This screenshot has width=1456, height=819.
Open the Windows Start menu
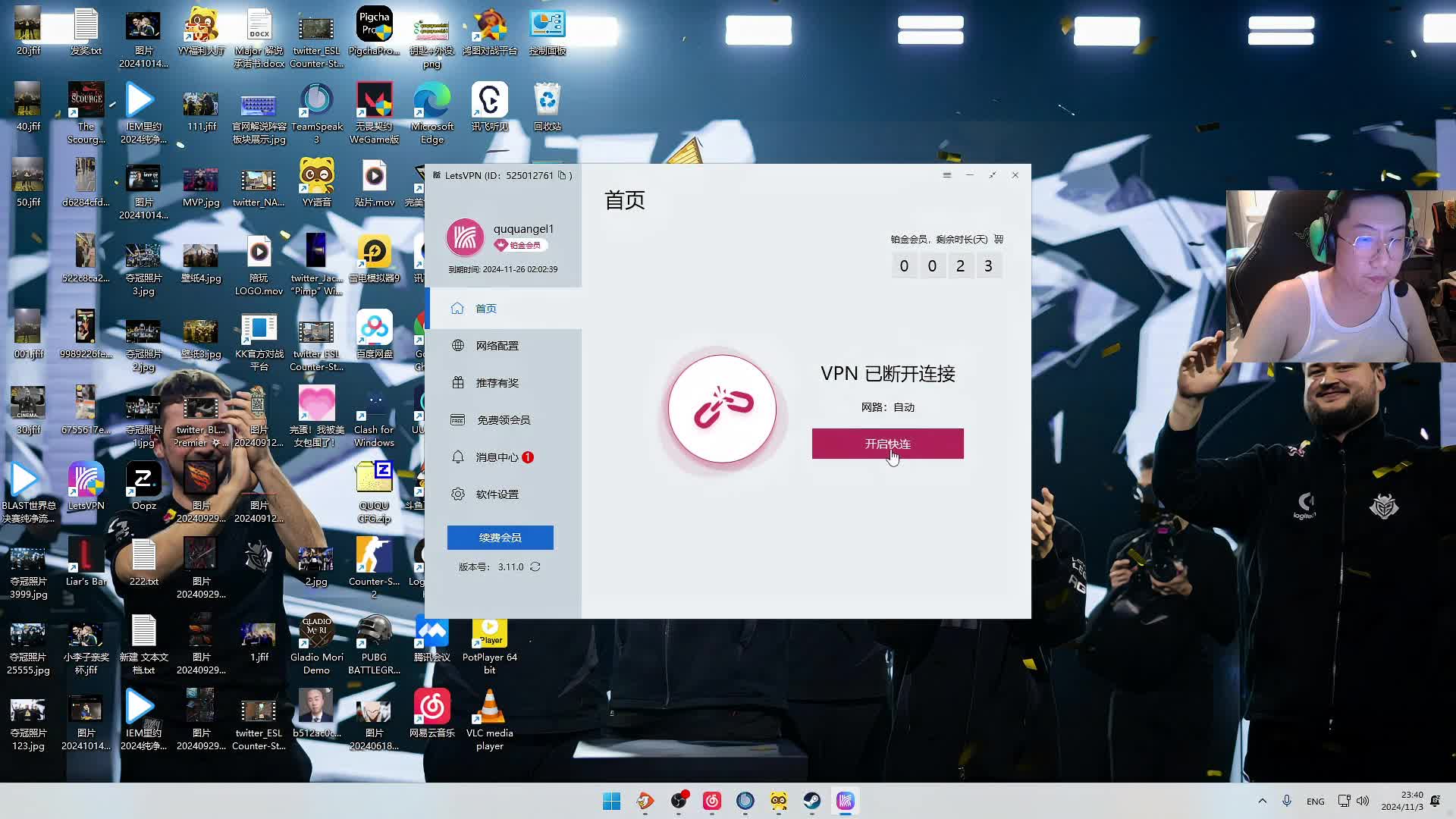[611, 801]
